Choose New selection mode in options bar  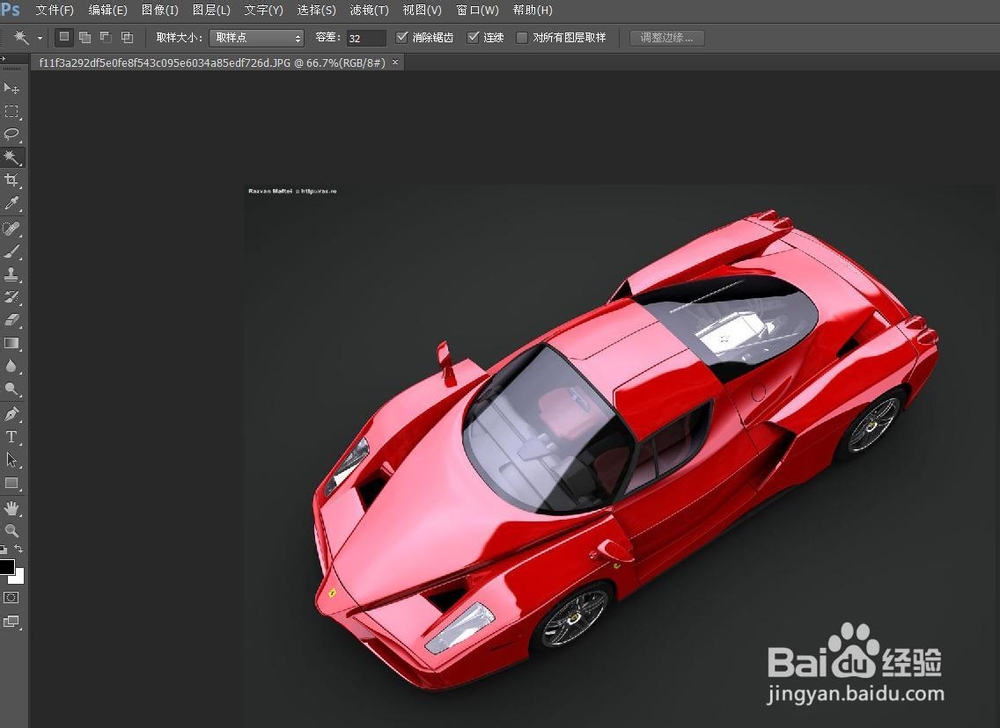(64, 37)
